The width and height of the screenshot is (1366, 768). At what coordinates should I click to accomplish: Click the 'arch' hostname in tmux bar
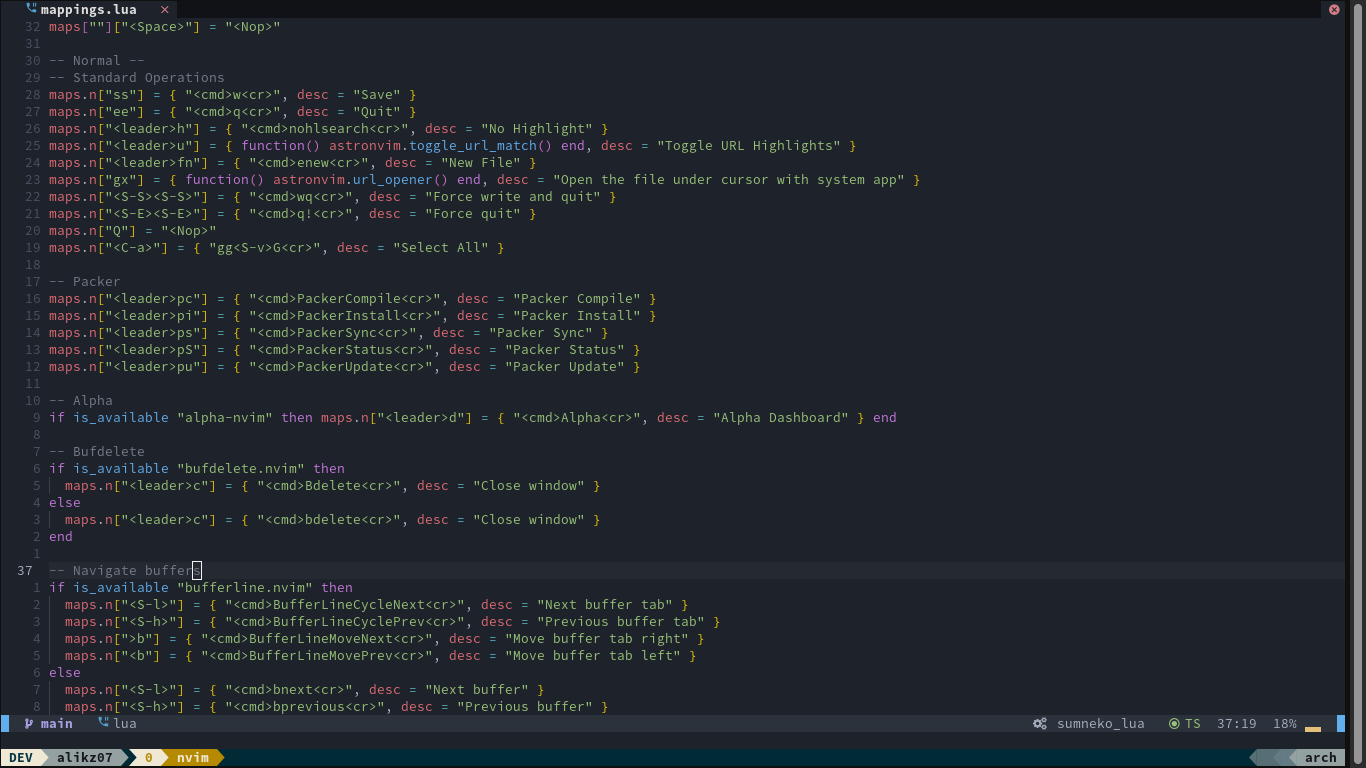coord(1321,757)
